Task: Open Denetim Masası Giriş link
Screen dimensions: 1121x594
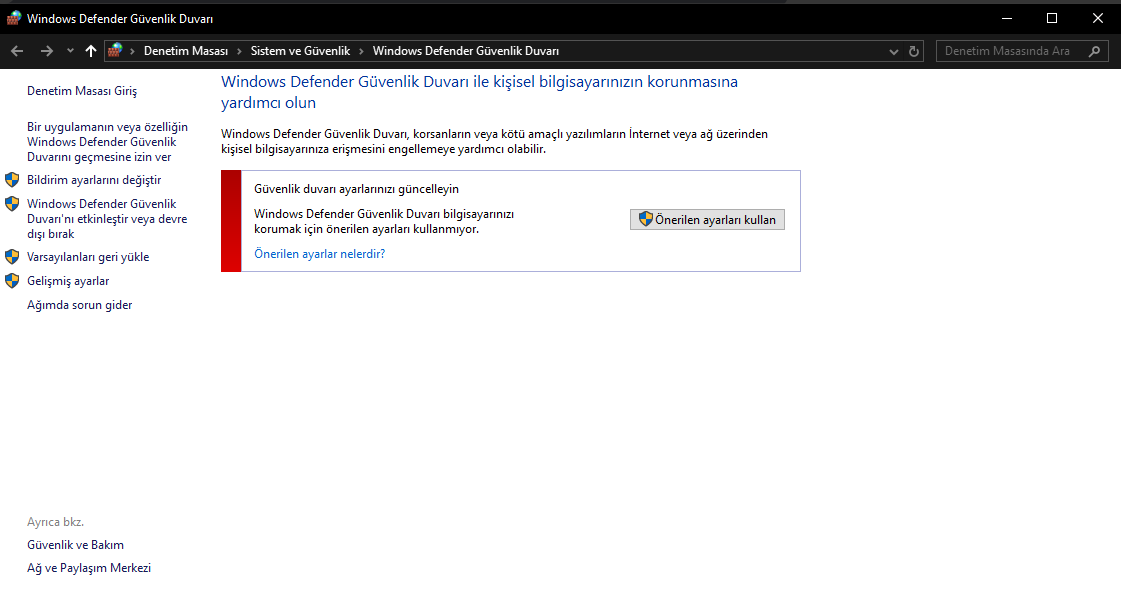Action: click(x=82, y=91)
